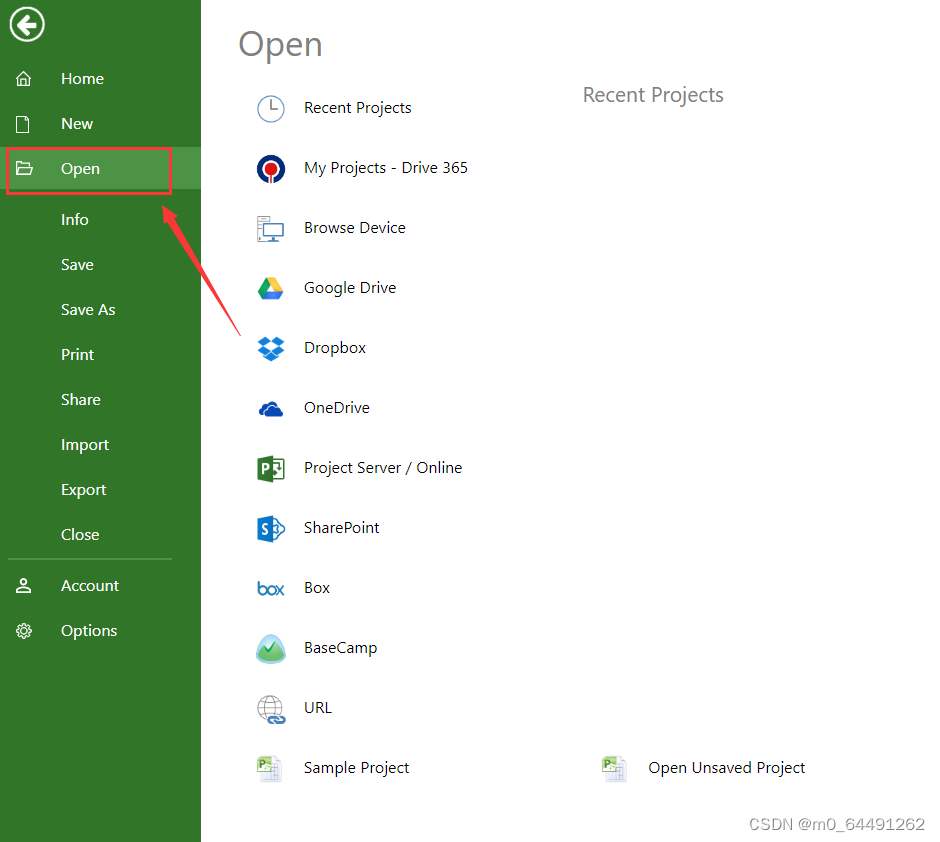Open the Print page
Image resolution: width=940 pixels, height=842 pixels.
[77, 354]
